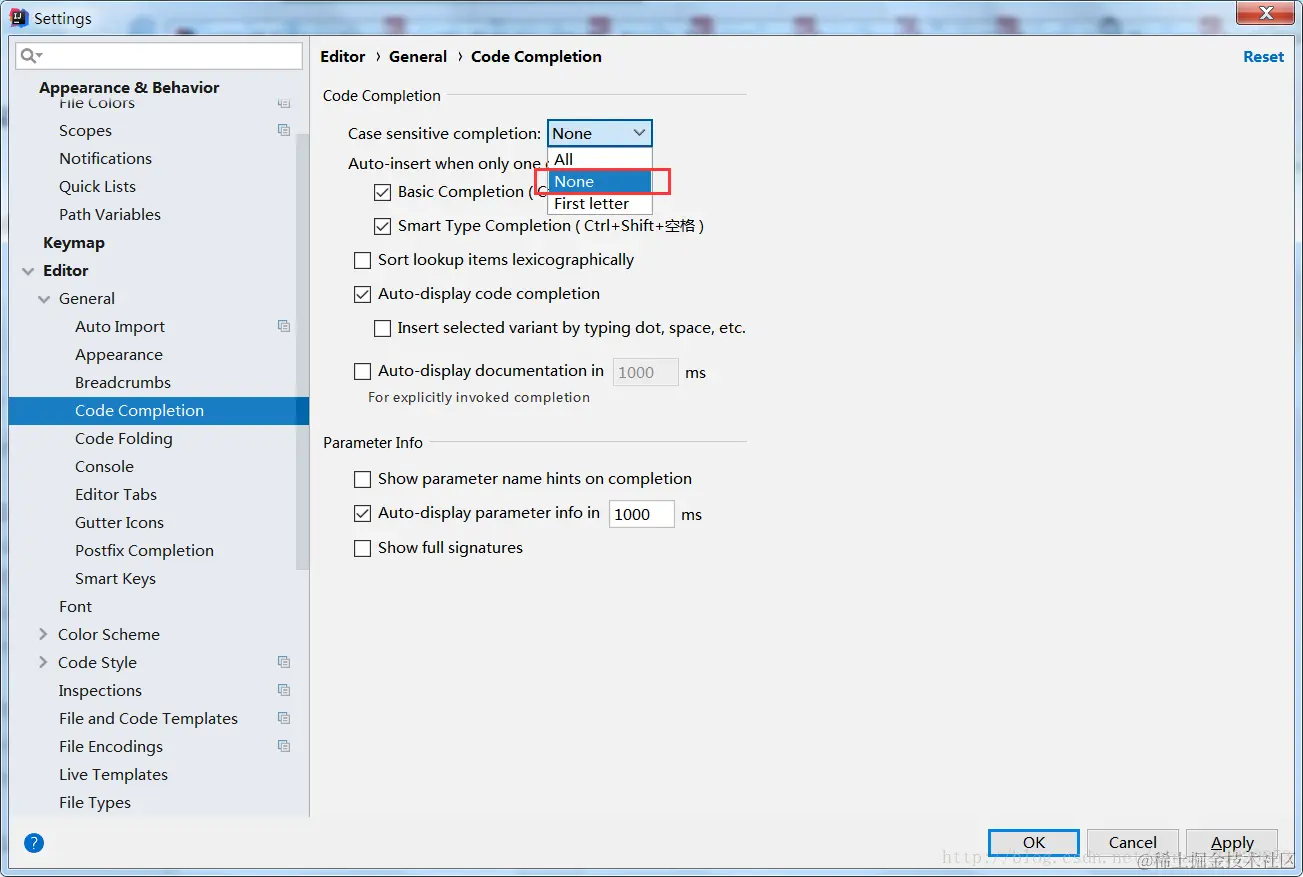Select File Types in the tree
Image resolution: width=1303 pixels, height=877 pixels.
(x=95, y=803)
